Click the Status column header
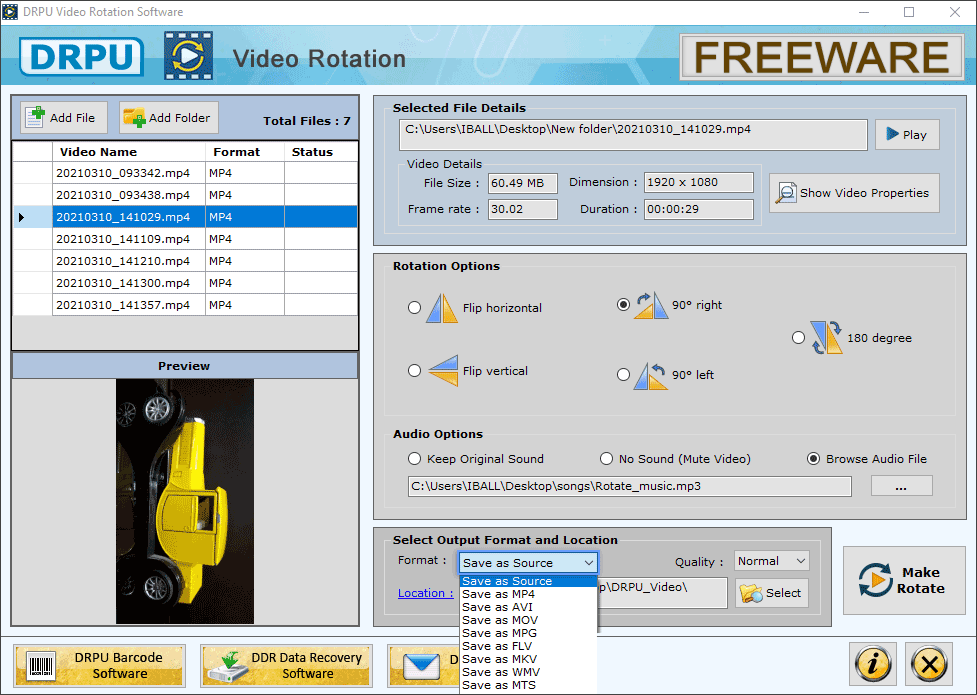This screenshot has height=695, width=977. click(321, 152)
